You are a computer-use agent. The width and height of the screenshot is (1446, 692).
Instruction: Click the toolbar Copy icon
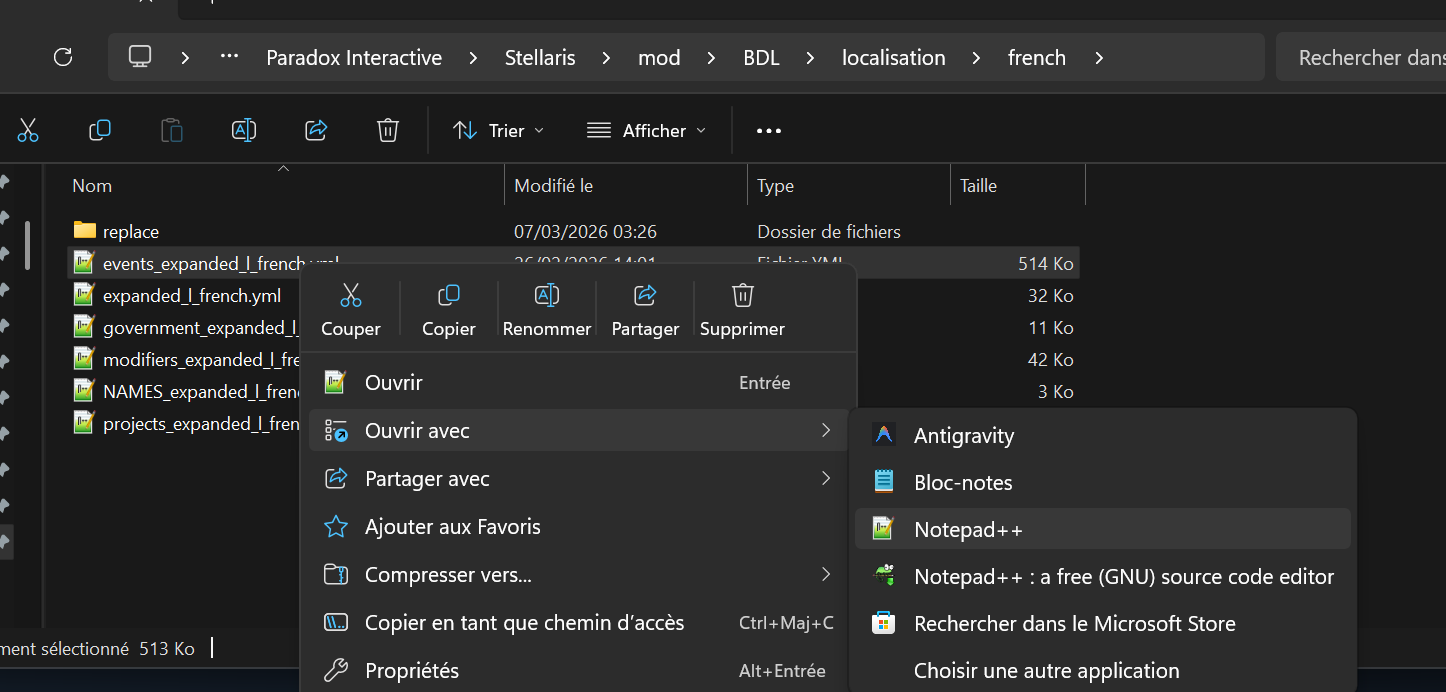tap(100, 130)
